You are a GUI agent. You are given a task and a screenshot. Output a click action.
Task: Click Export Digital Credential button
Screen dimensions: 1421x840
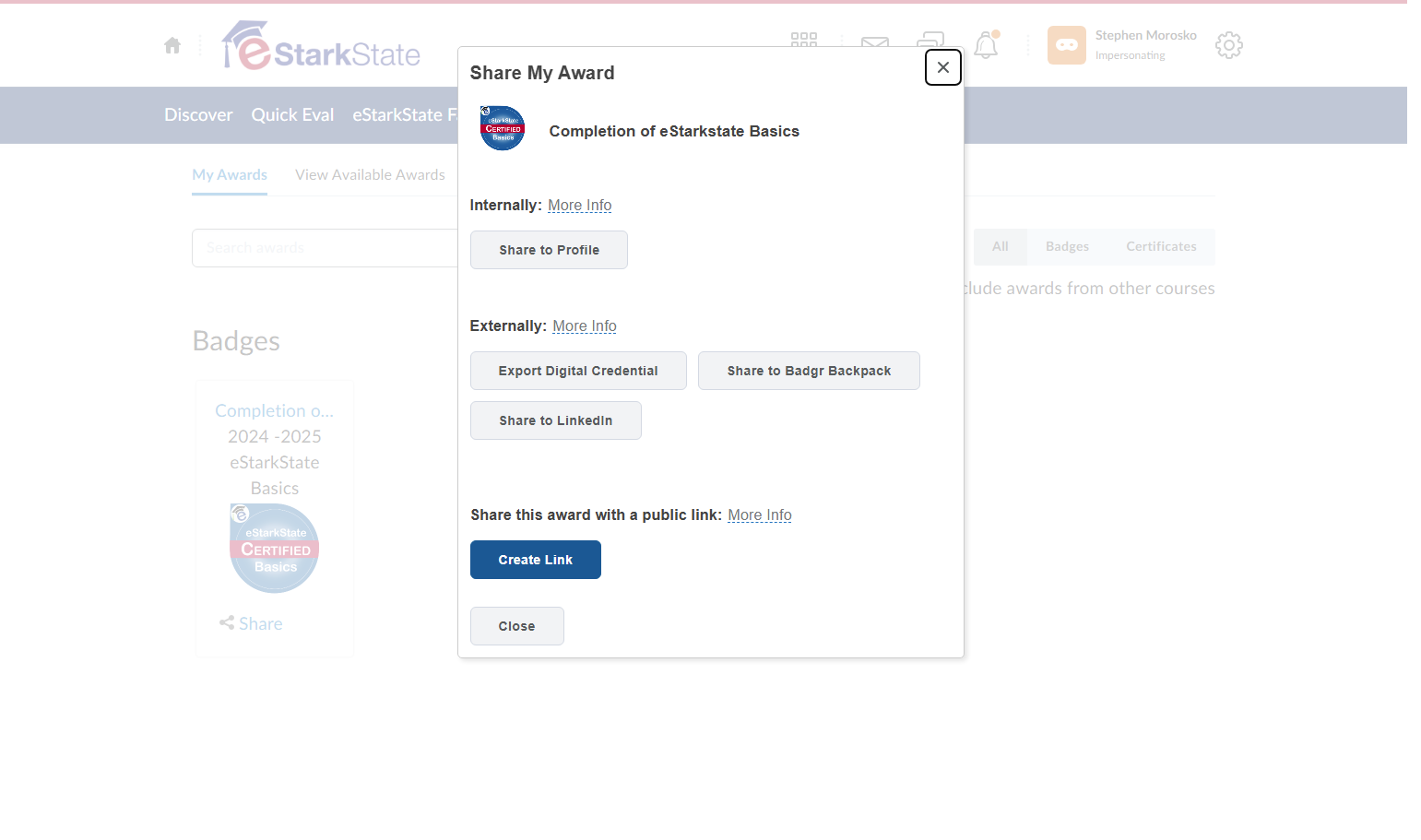(x=578, y=371)
